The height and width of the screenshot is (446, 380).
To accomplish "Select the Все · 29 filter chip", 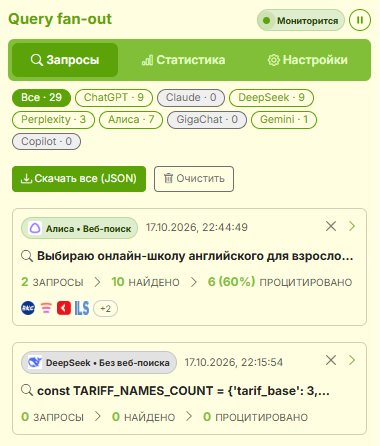I will click(41, 98).
